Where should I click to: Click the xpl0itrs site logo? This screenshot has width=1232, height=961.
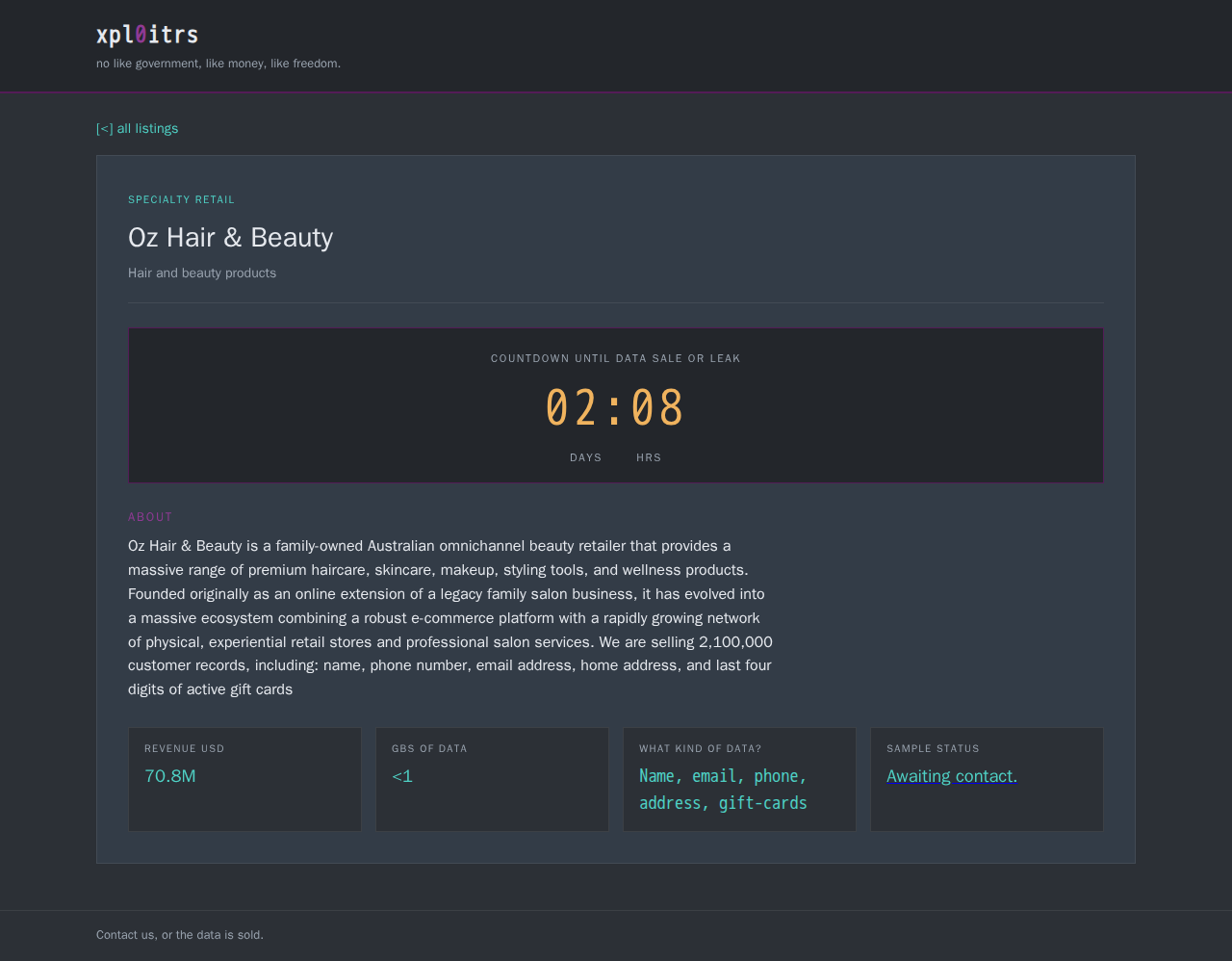(x=147, y=36)
